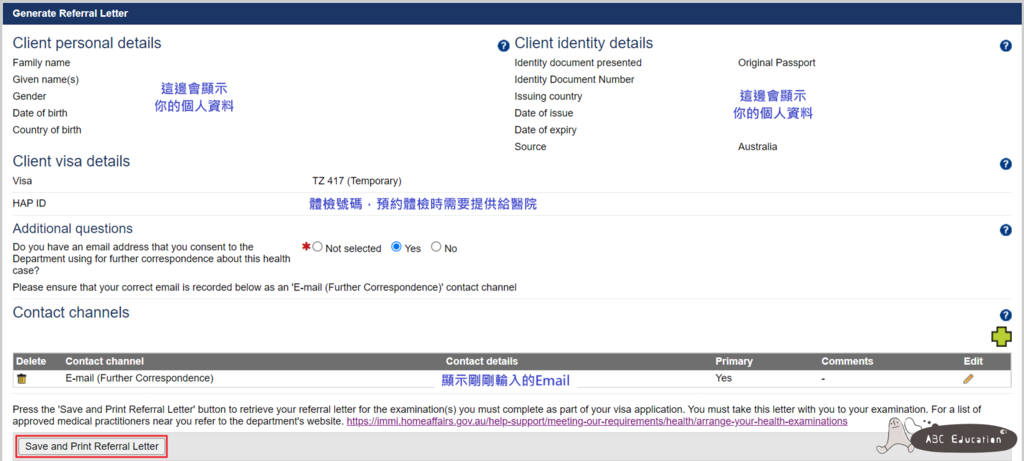The height and width of the screenshot is (461, 1024).
Task: Add a new contact channel with green plus
Action: tap(1001, 337)
